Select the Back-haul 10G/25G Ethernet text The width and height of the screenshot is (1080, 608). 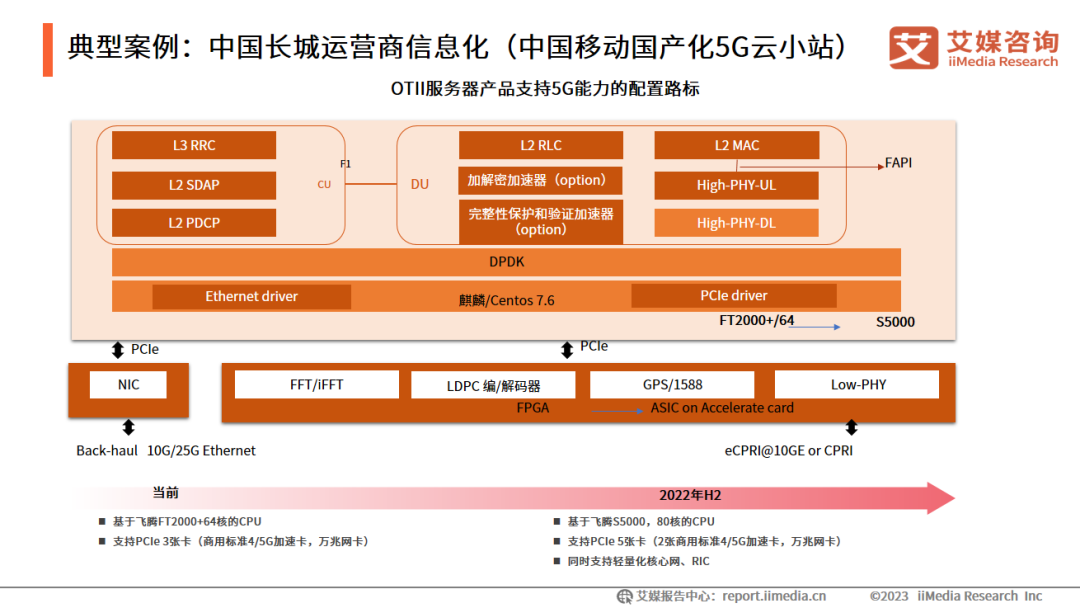(166, 450)
